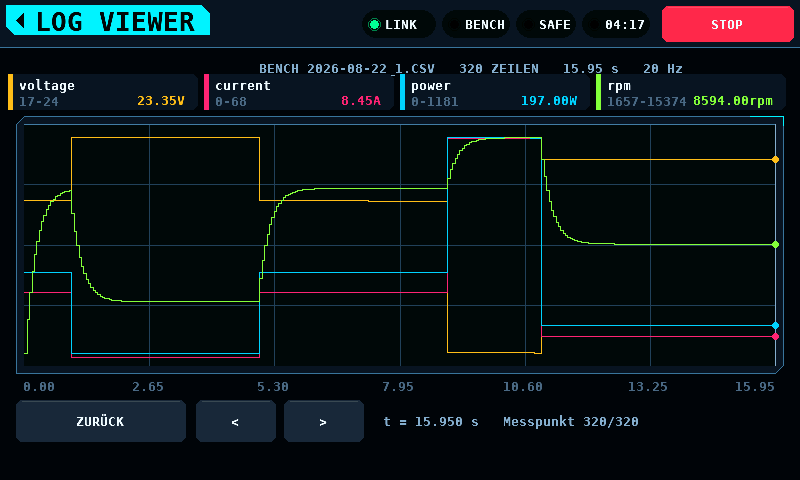Image resolution: width=800 pixels, height=480 pixels.
Task: Toggle the rpm channel card
Action: click(x=691, y=92)
